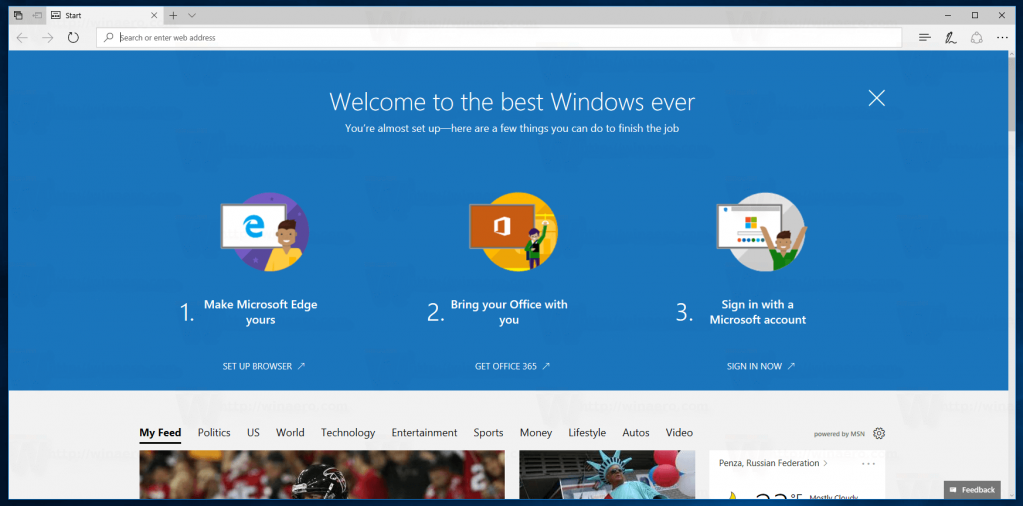The image size is (1023, 506).
Task: Click the powered by MSN label
Action: tap(840, 434)
